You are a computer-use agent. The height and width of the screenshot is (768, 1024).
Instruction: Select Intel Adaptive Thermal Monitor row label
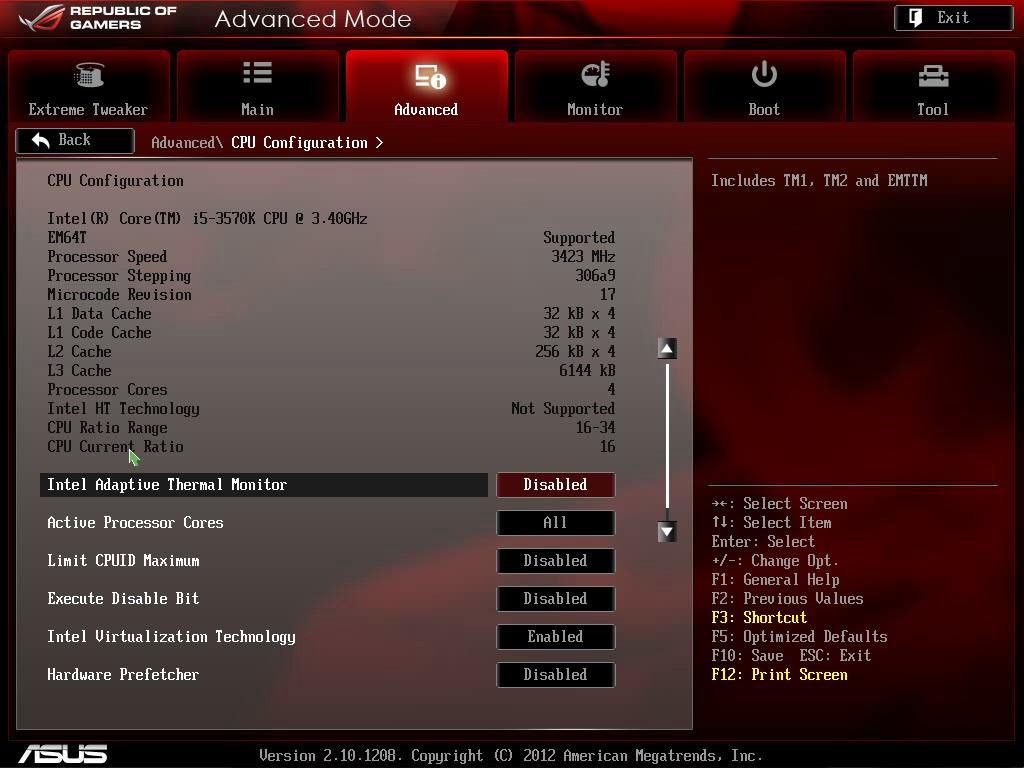point(167,485)
